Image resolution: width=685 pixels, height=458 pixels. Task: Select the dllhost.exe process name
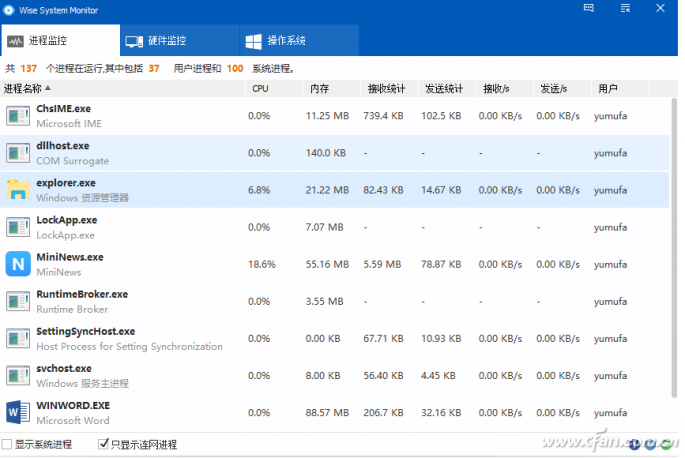coord(62,146)
